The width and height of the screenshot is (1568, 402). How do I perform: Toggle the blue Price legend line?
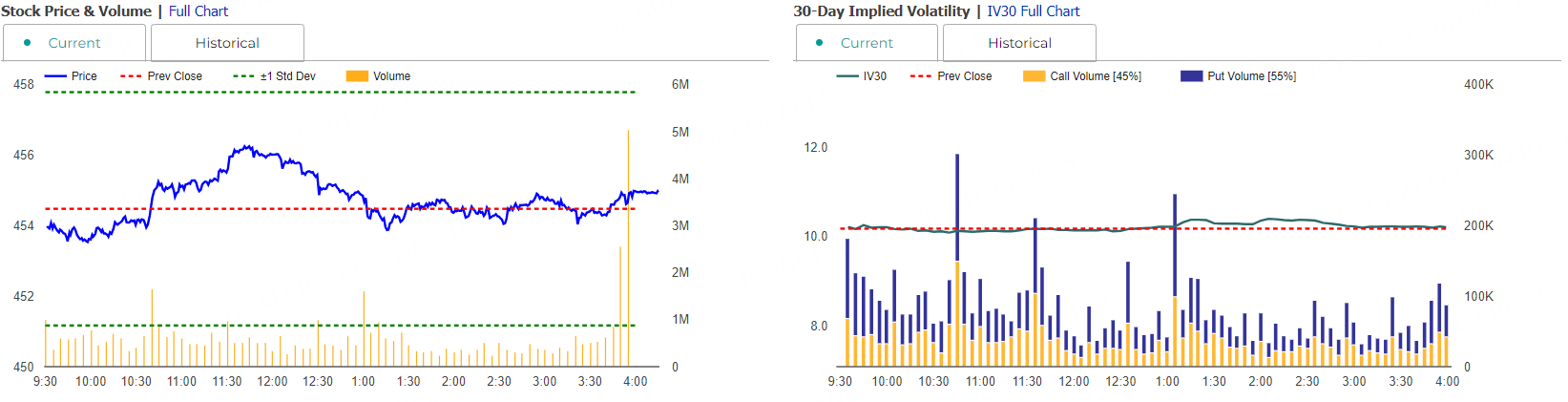pyautogui.click(x=56, y=76)
